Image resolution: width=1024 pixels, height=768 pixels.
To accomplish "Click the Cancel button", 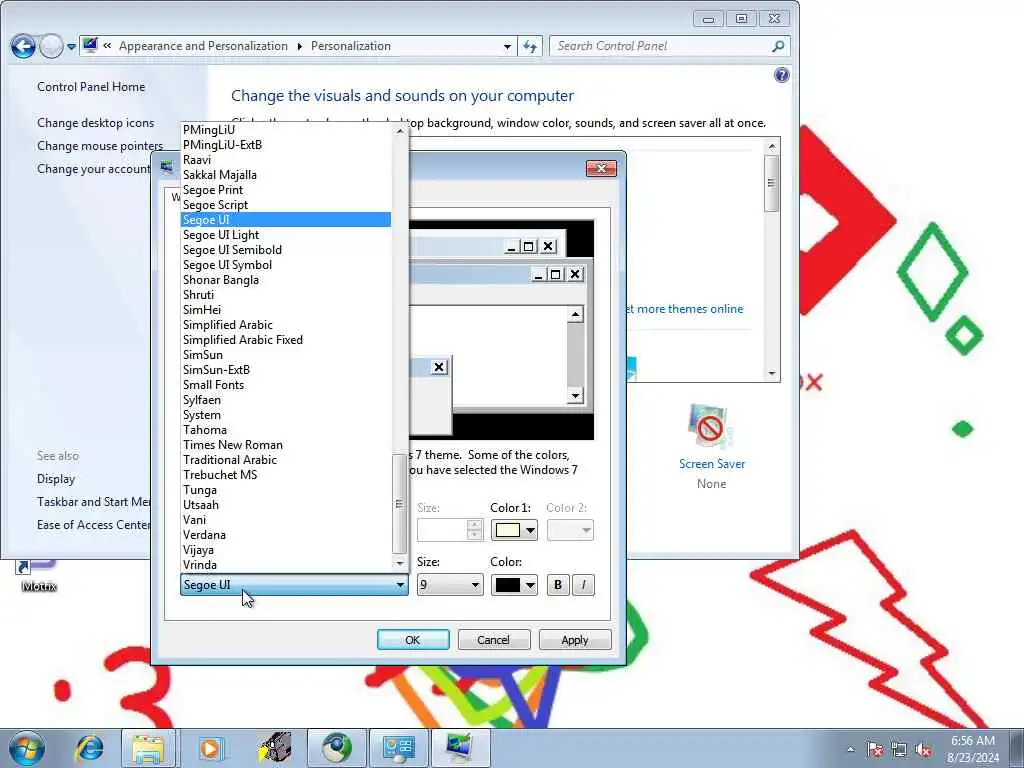I will pyautogui.click(x=494, y=640).
